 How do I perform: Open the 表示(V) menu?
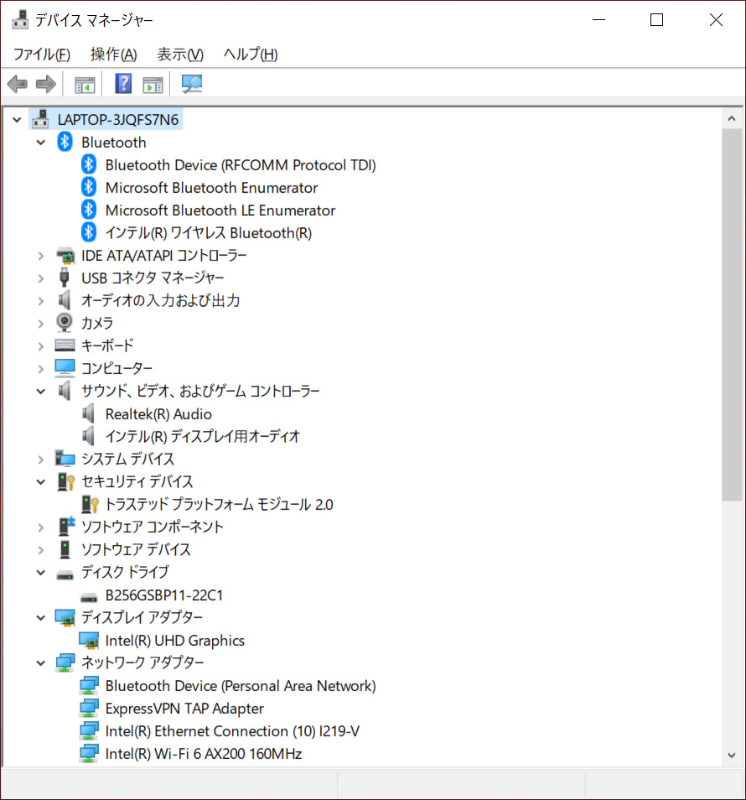180,54
